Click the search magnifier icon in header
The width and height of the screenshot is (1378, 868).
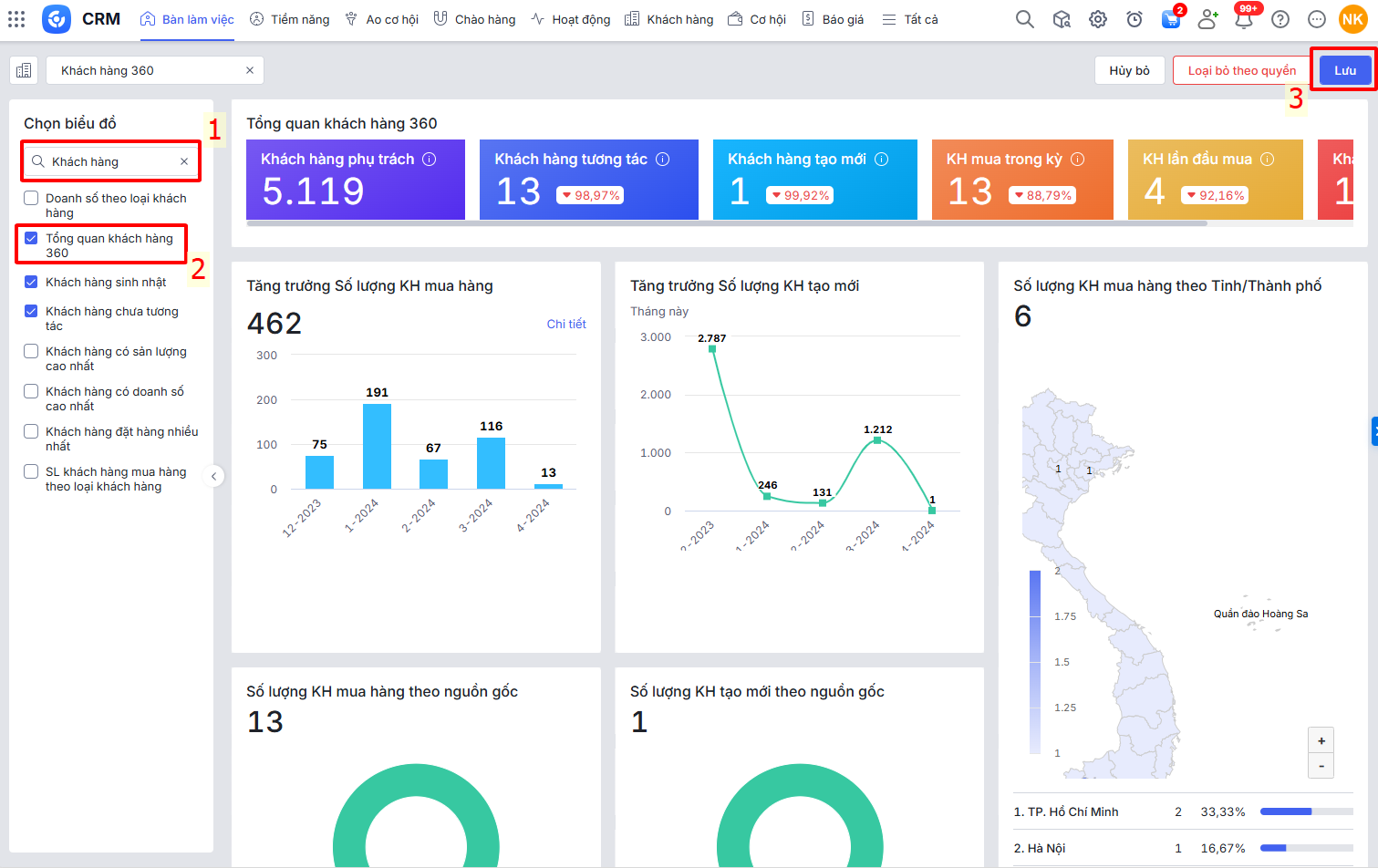[x=1024, y=19]
